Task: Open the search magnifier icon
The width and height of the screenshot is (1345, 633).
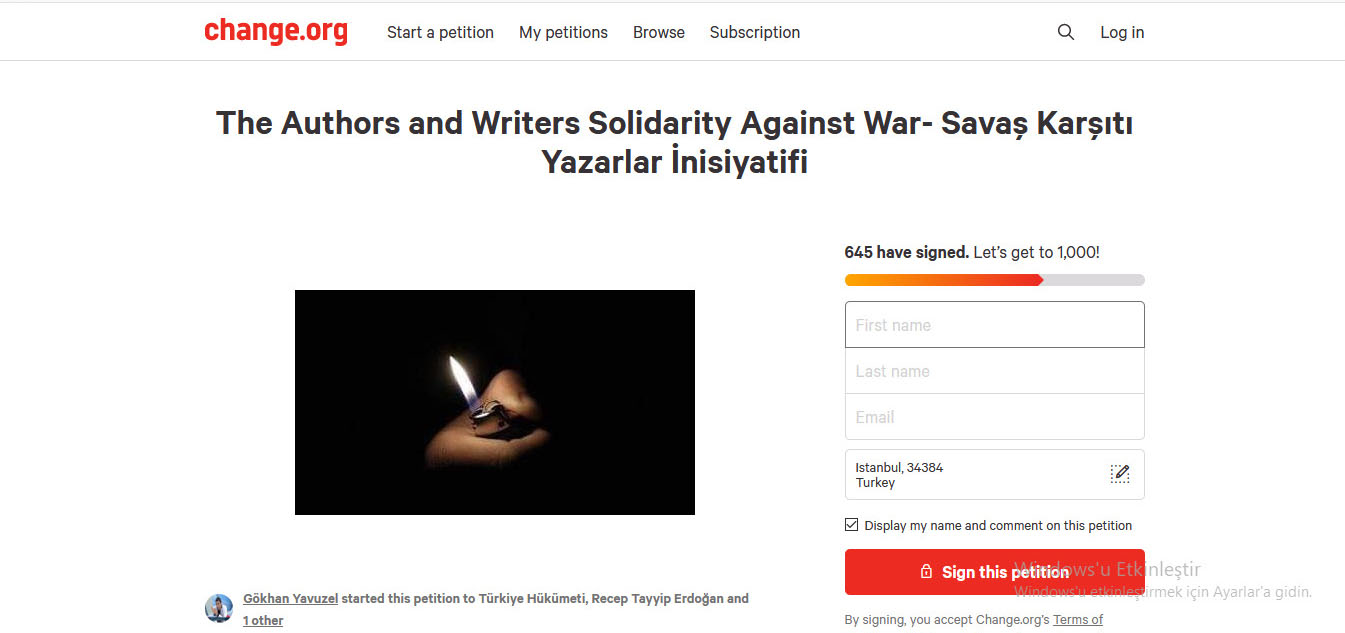Action: 1066,32
